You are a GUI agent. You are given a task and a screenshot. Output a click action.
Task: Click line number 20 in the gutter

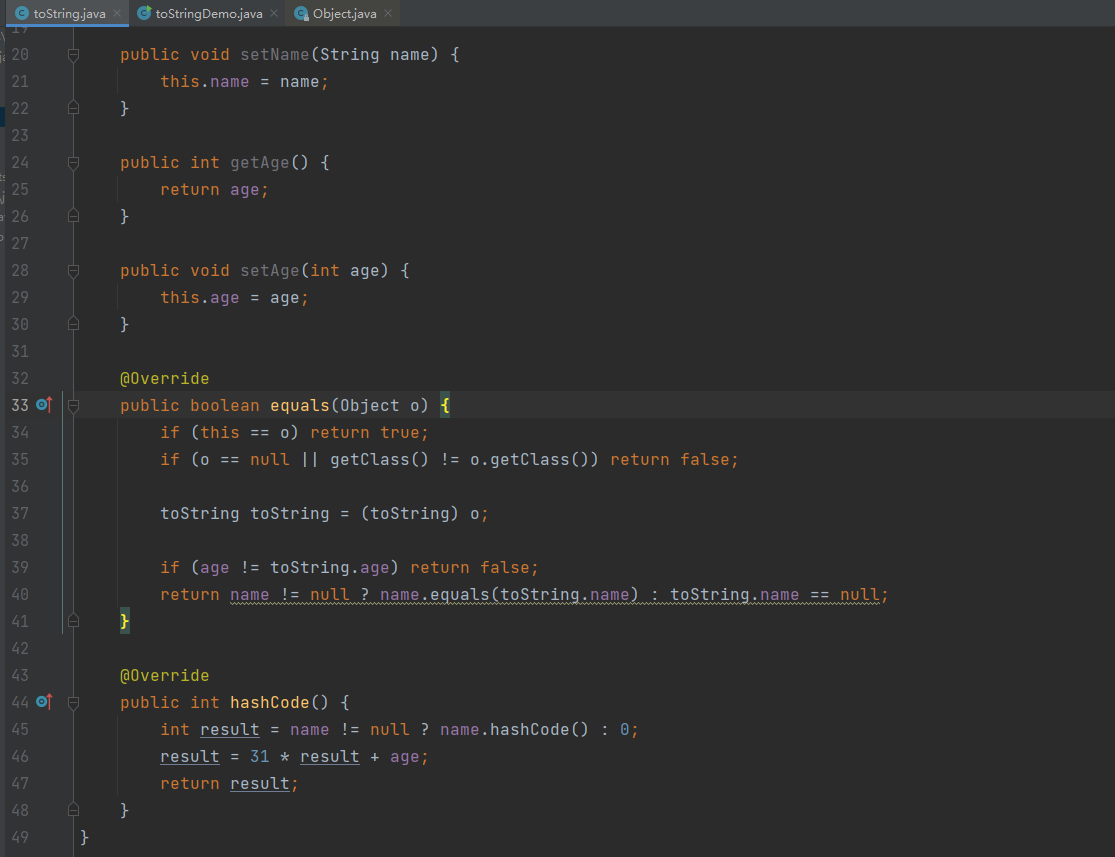tap(20, 55)
